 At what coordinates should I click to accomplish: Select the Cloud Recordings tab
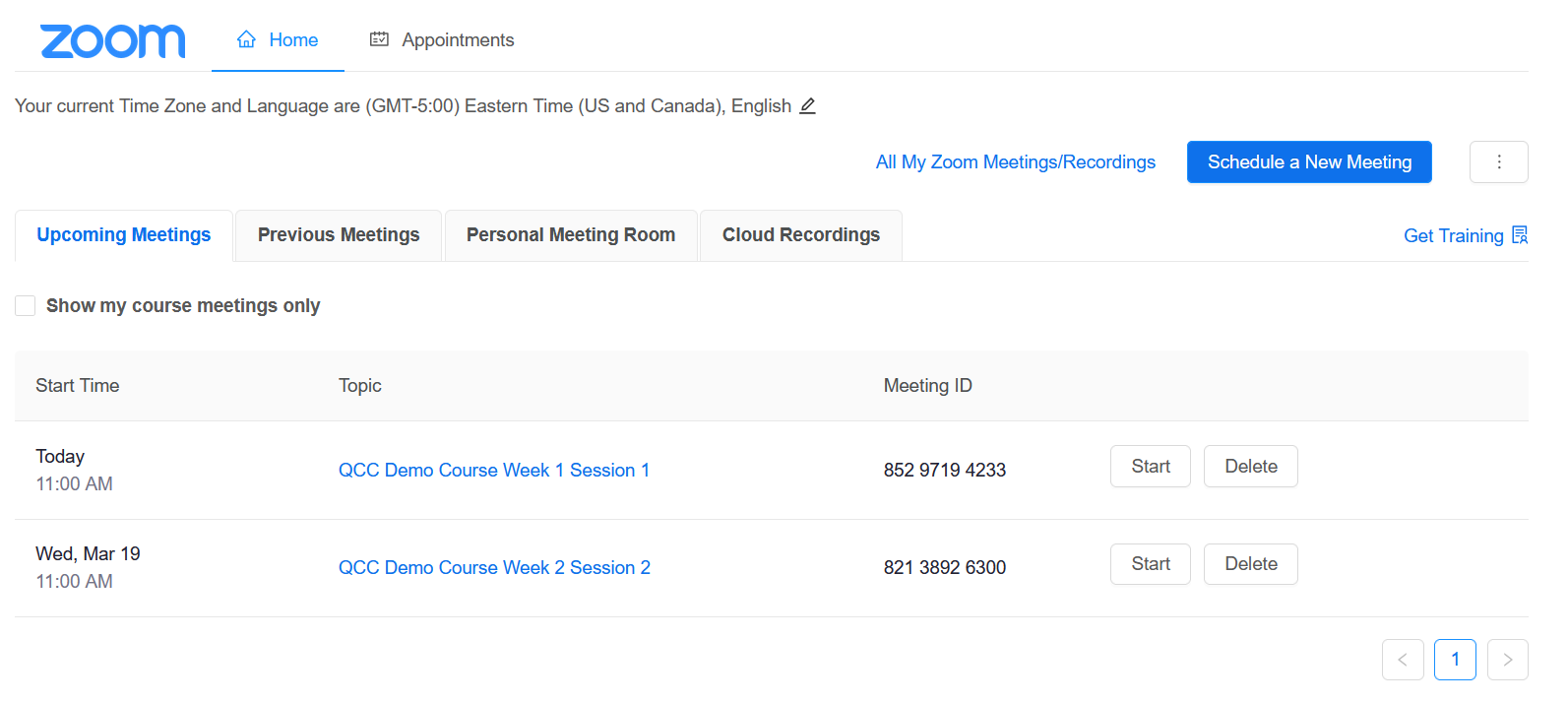(x=801, y=235)
